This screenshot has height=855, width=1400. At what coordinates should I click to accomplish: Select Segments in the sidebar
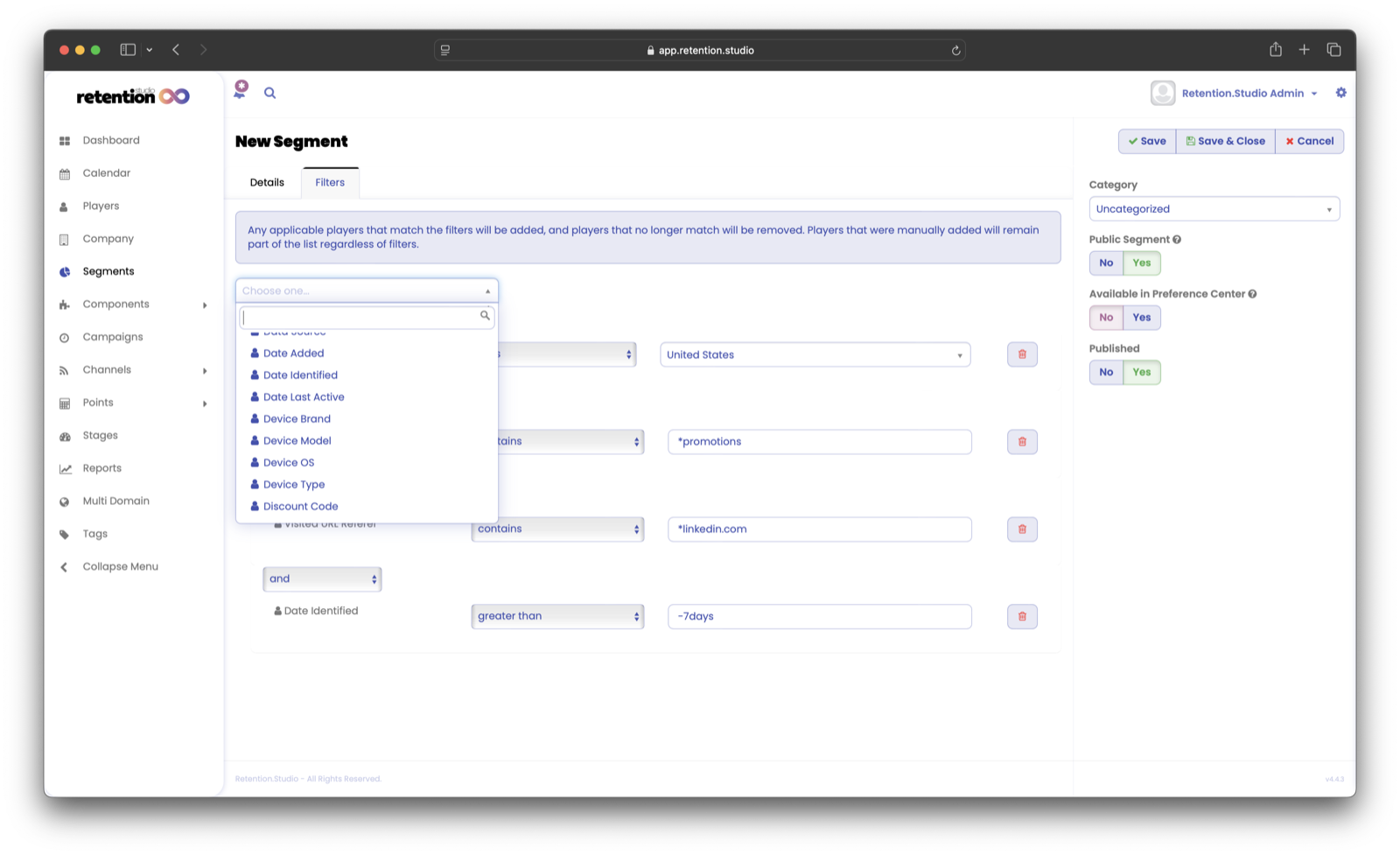(x=108, y=271)
